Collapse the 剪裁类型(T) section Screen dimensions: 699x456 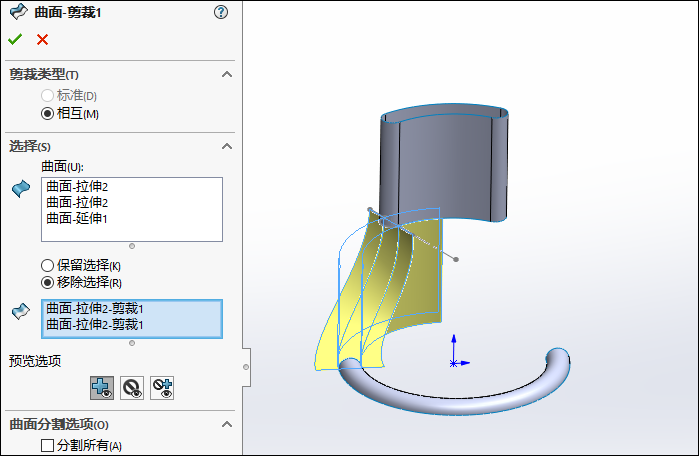pos(227,74)
